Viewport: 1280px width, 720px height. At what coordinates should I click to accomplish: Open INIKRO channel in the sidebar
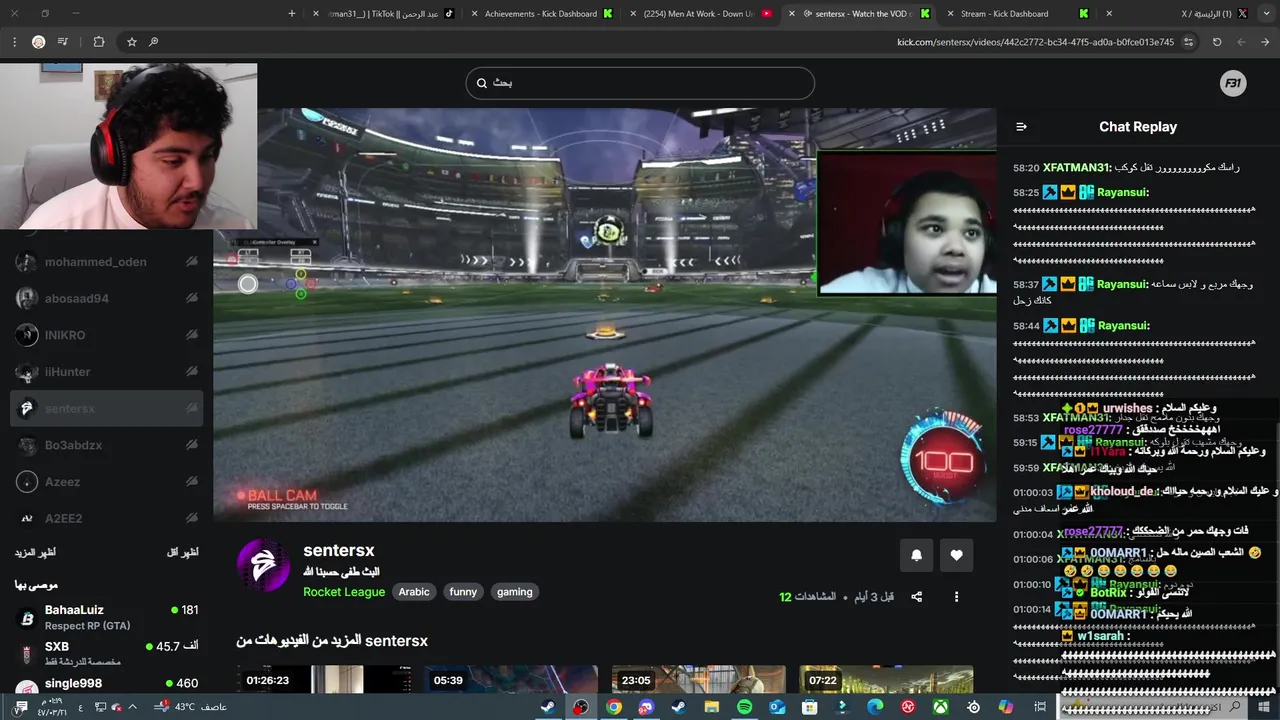click(106, 335)
